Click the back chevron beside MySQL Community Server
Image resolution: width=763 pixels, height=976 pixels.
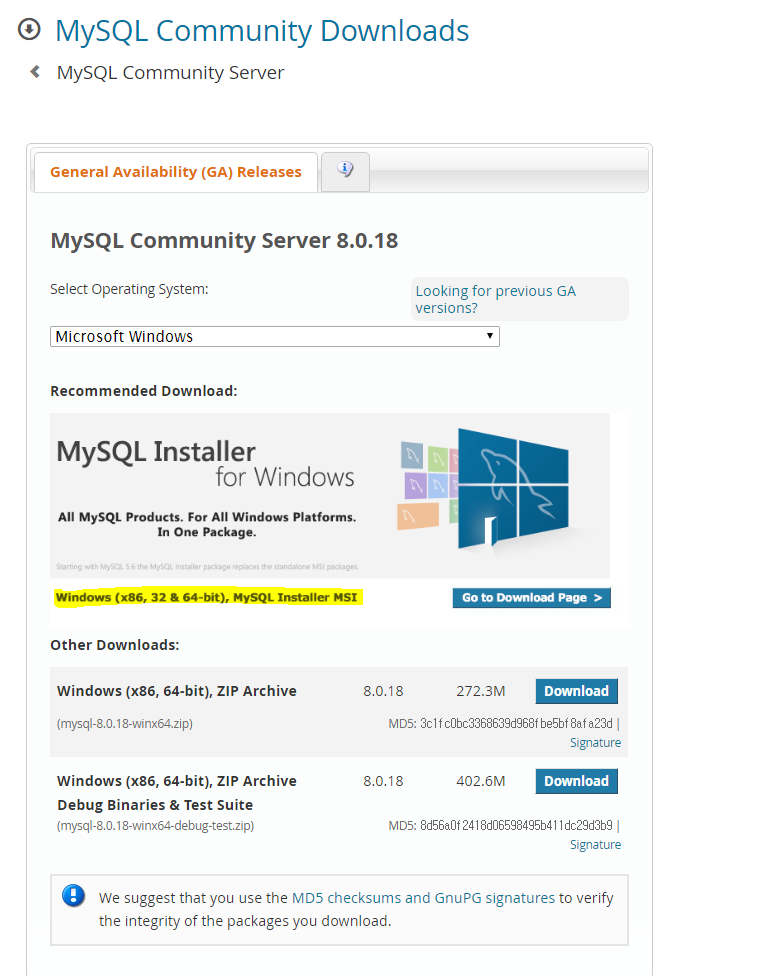pos(35,72)
